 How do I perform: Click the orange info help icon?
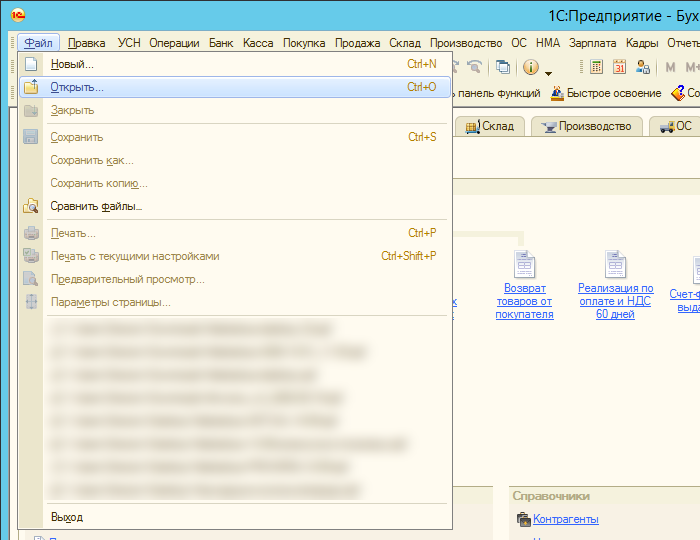click(x=530, y=67)
